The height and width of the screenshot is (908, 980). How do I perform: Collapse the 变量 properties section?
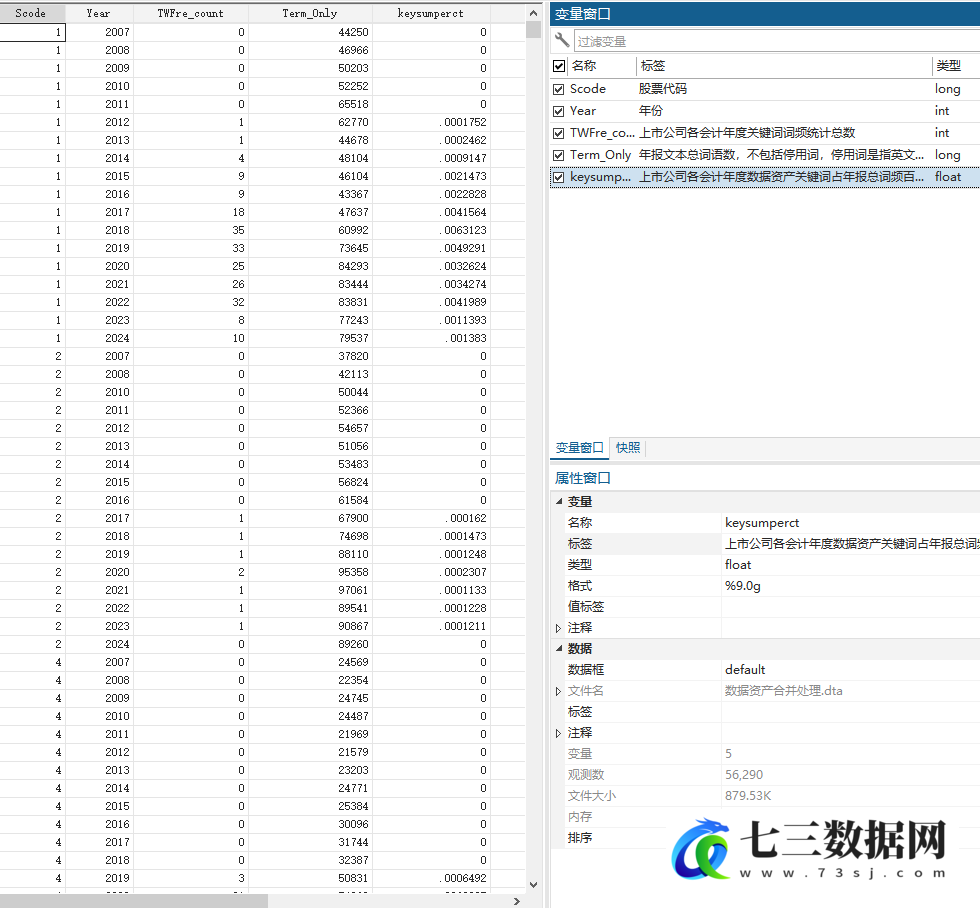click(559, 501)
